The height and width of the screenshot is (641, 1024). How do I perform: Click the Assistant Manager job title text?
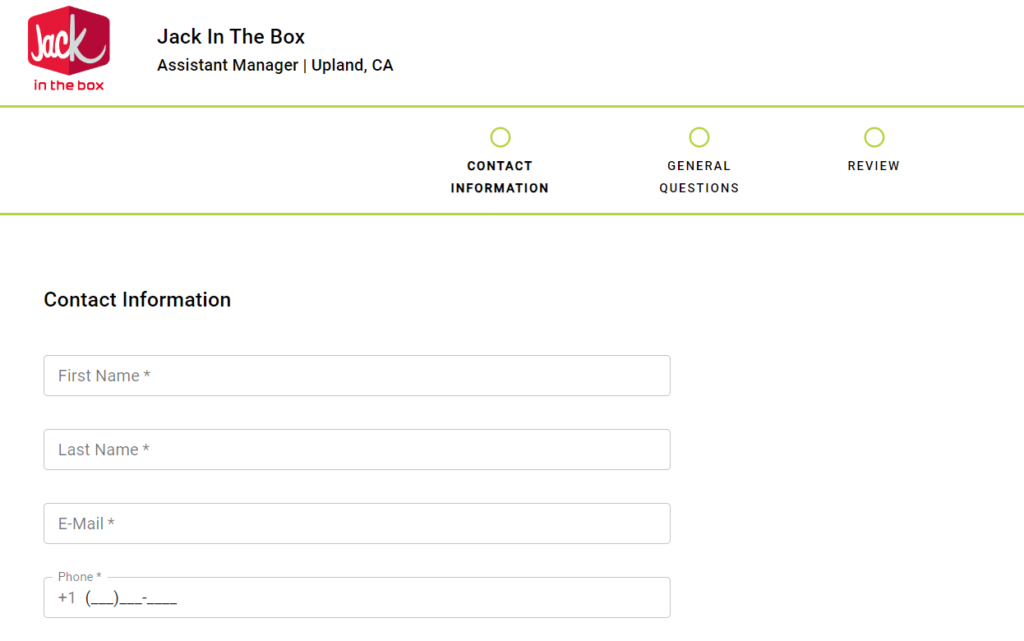[227, 65]
